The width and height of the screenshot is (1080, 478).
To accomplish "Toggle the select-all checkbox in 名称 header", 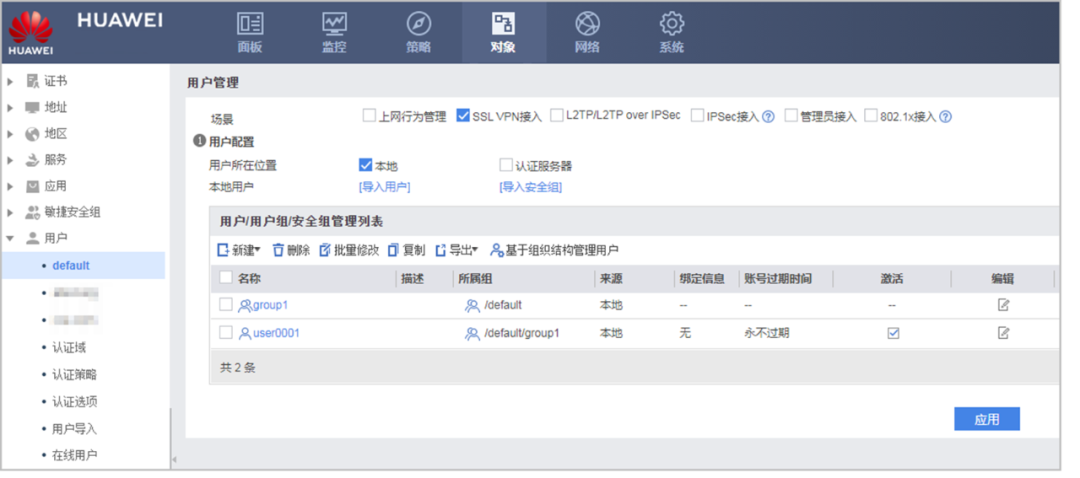I will point(225,278).
